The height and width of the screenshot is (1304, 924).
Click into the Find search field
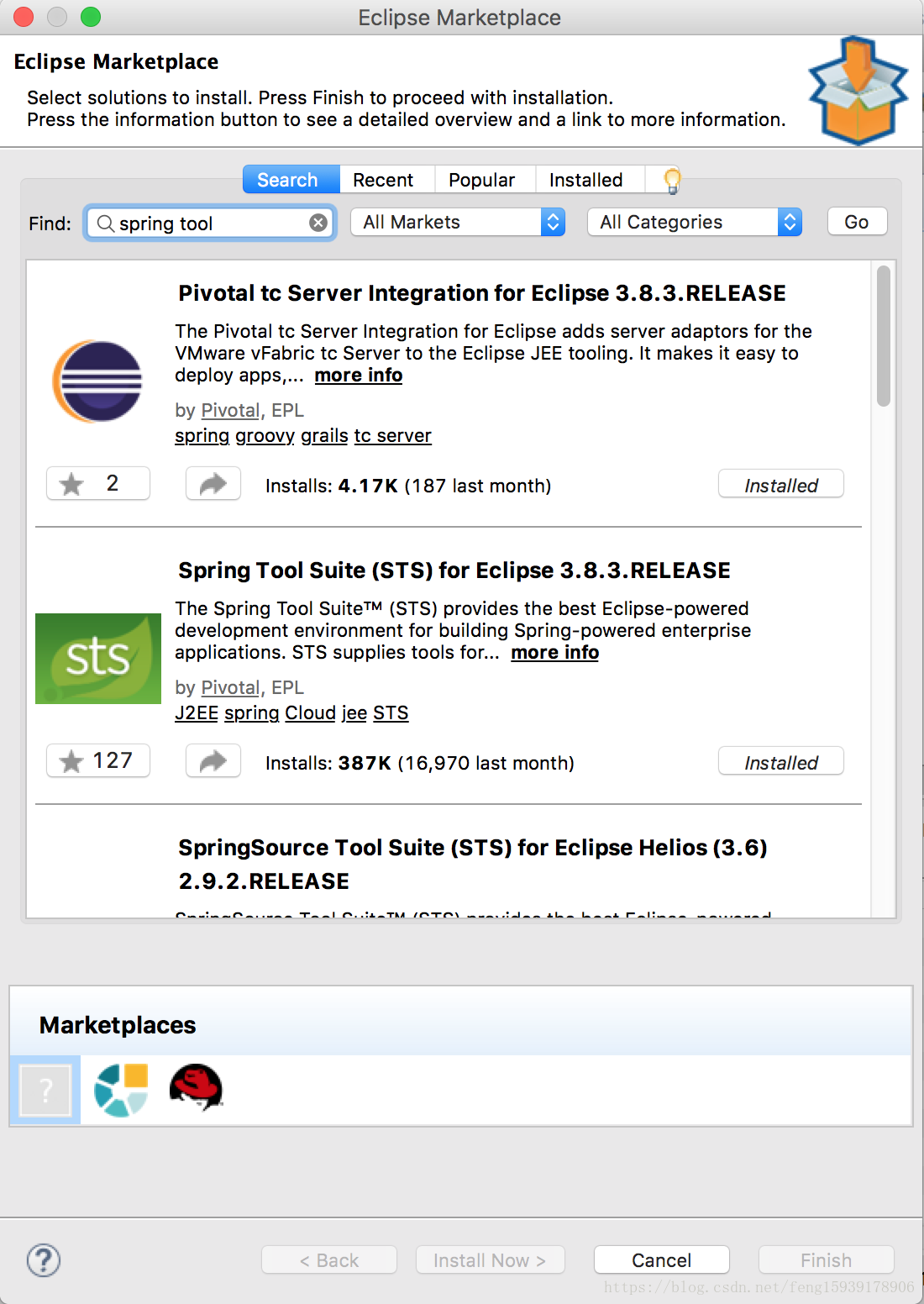click(x=210, y=223)
